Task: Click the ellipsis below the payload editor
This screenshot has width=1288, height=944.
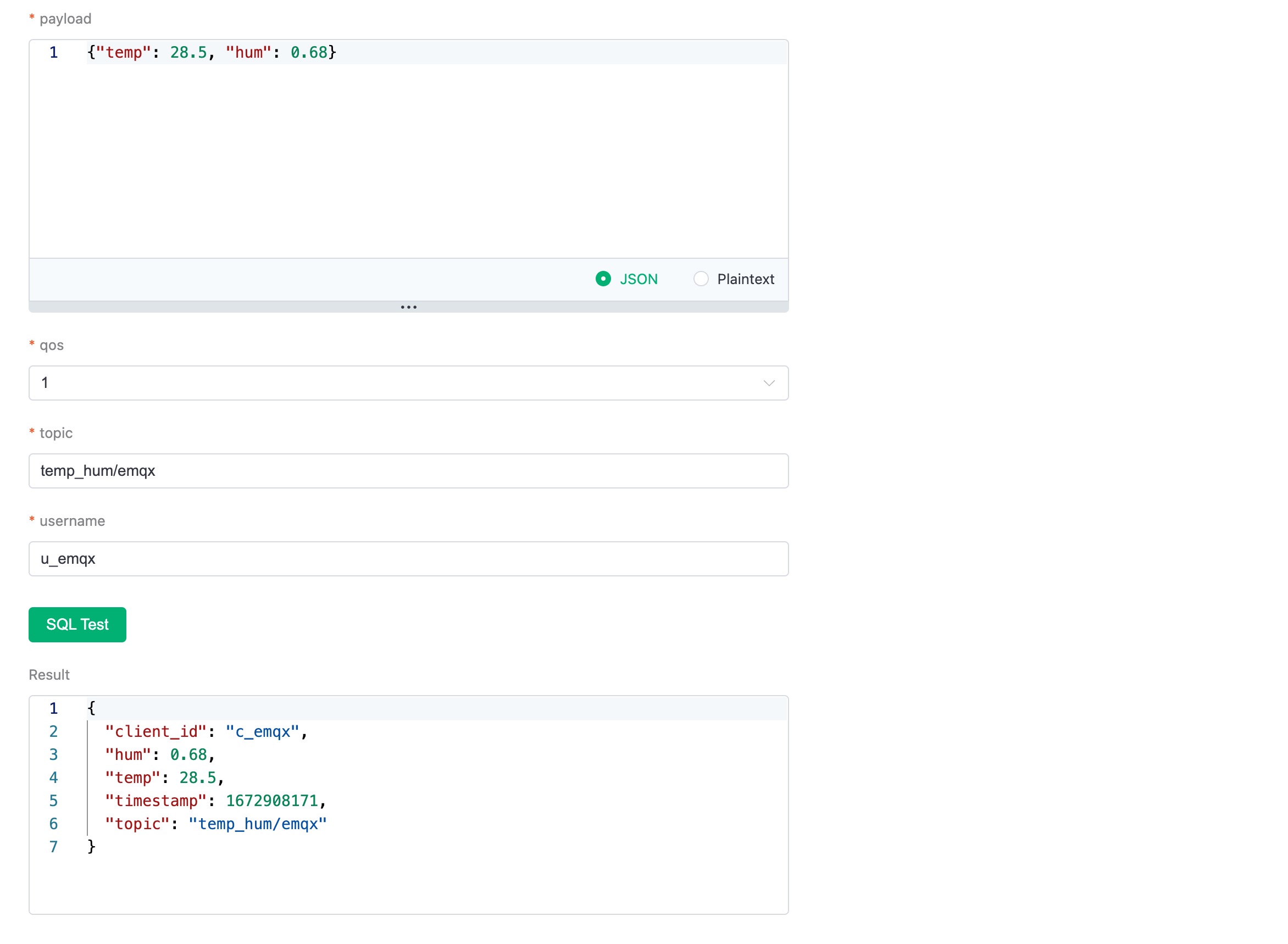Action: [408, 307]
